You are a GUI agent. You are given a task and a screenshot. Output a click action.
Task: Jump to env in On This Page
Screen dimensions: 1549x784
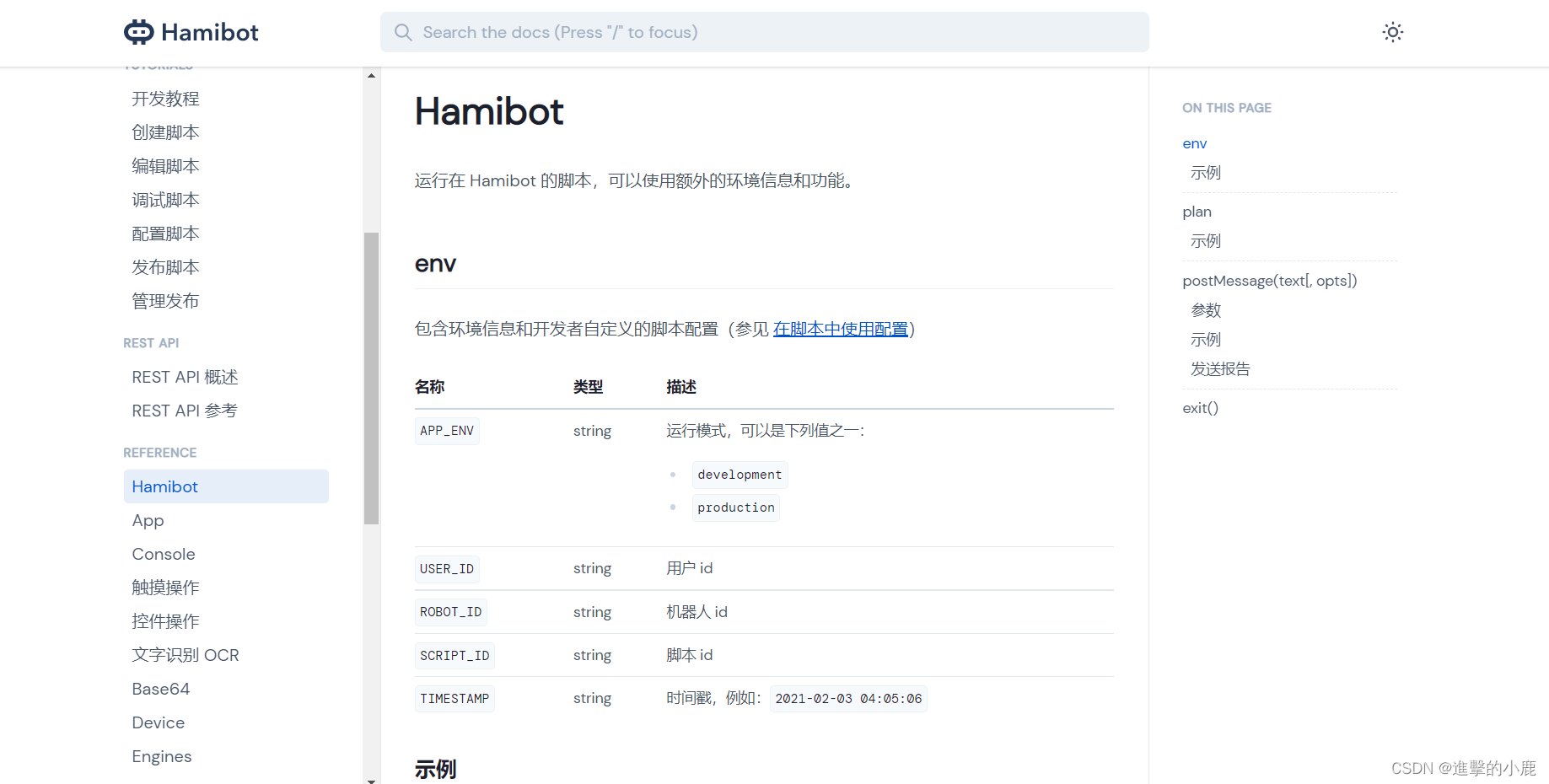(x=1194, y=143)
